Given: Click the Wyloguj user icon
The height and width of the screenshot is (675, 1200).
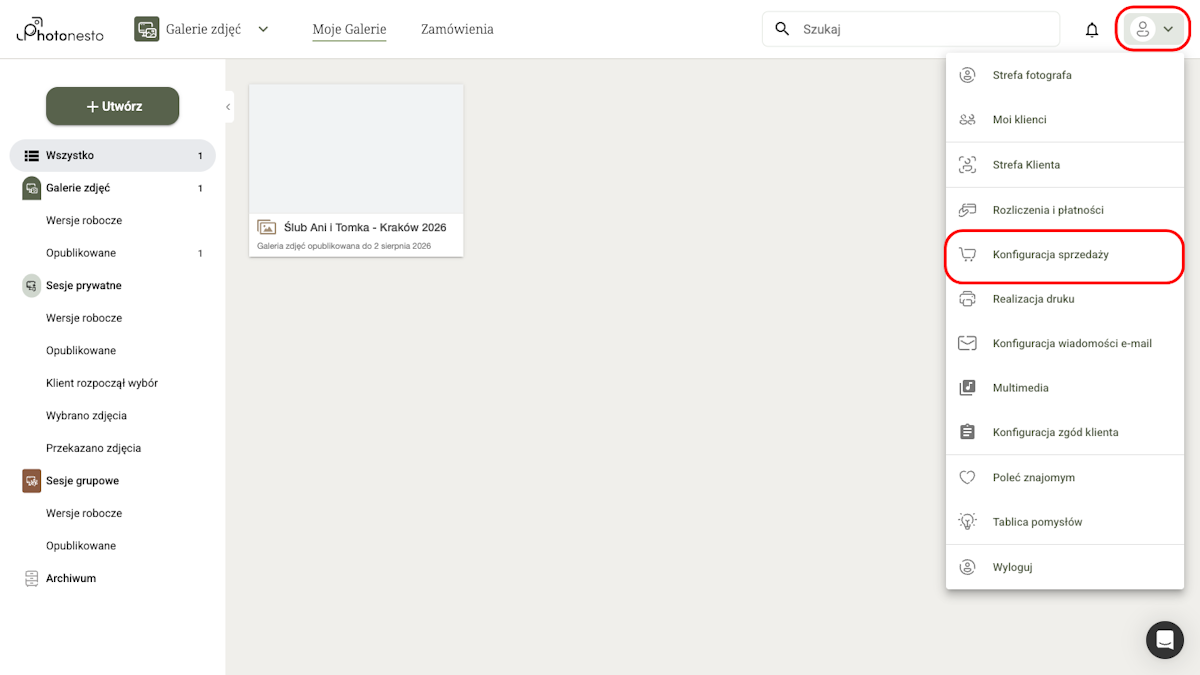Looking at the screenshot, I should (967, 567).
